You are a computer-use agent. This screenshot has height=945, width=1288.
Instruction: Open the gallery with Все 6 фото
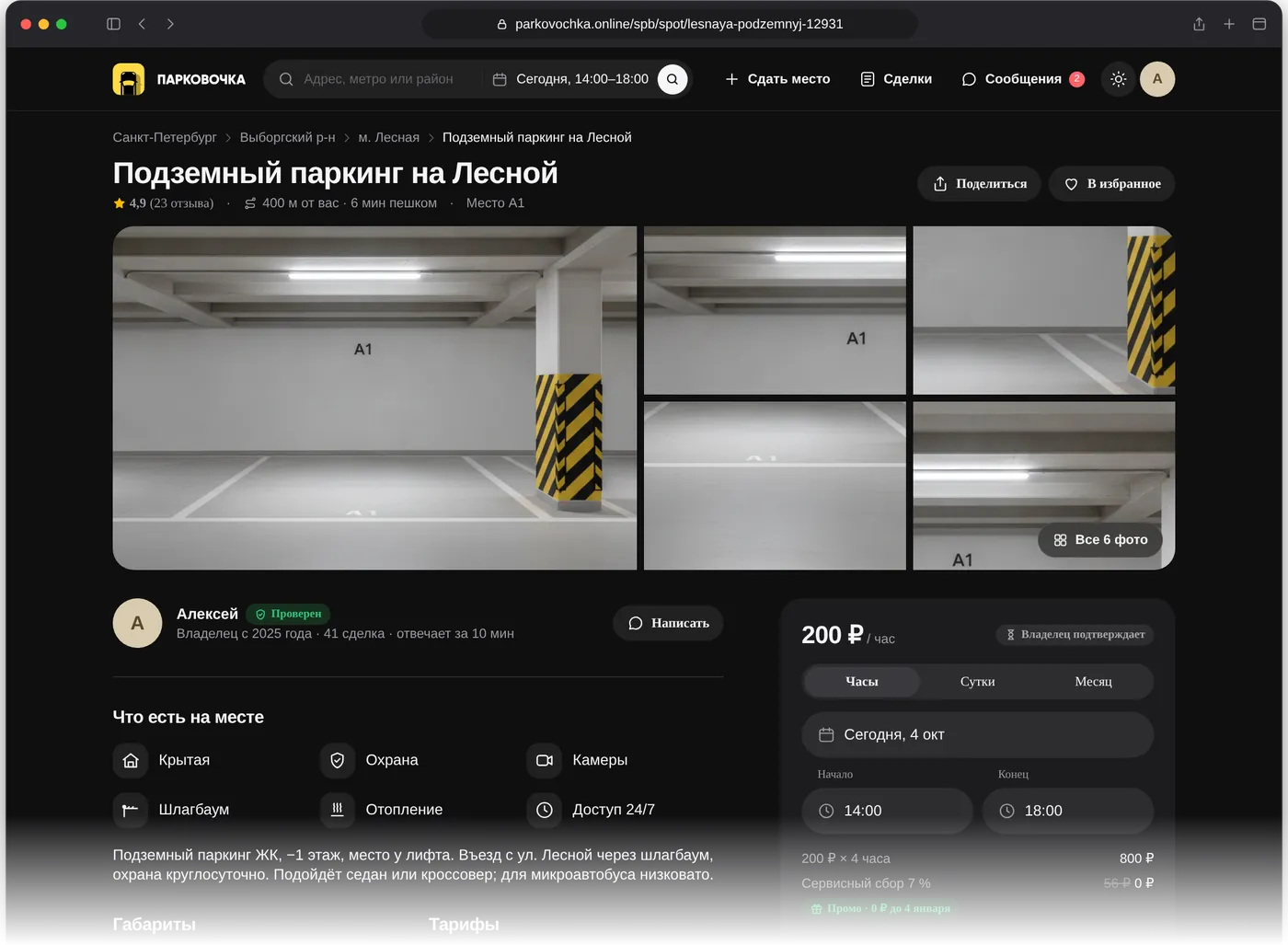1100,540
